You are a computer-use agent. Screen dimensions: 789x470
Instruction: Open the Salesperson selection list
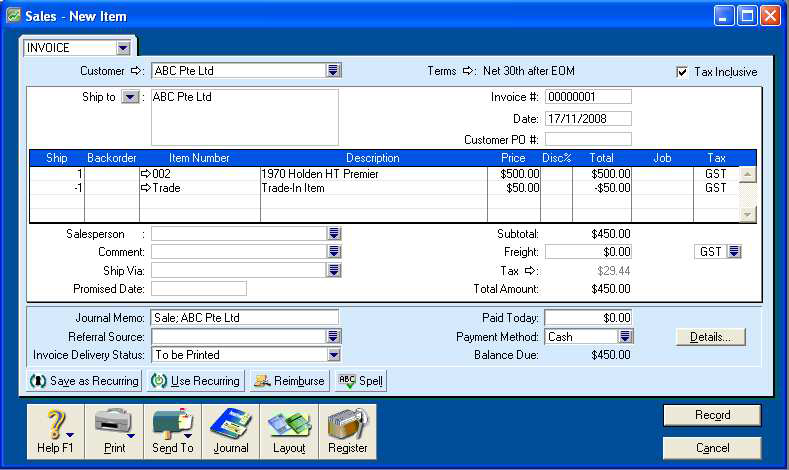pyautogui.click(x=334, y=233)
